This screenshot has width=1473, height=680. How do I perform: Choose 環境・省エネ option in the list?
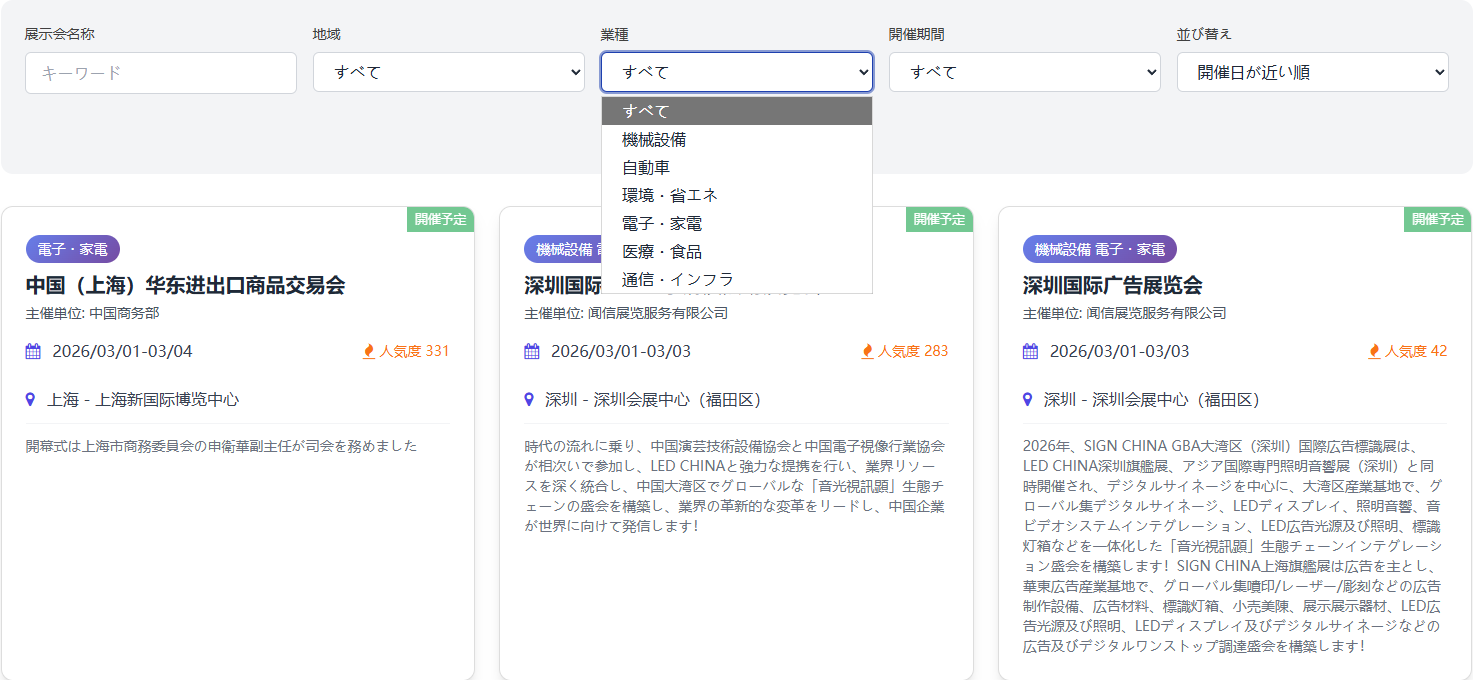pyautogui.click(x=669, y=195)
